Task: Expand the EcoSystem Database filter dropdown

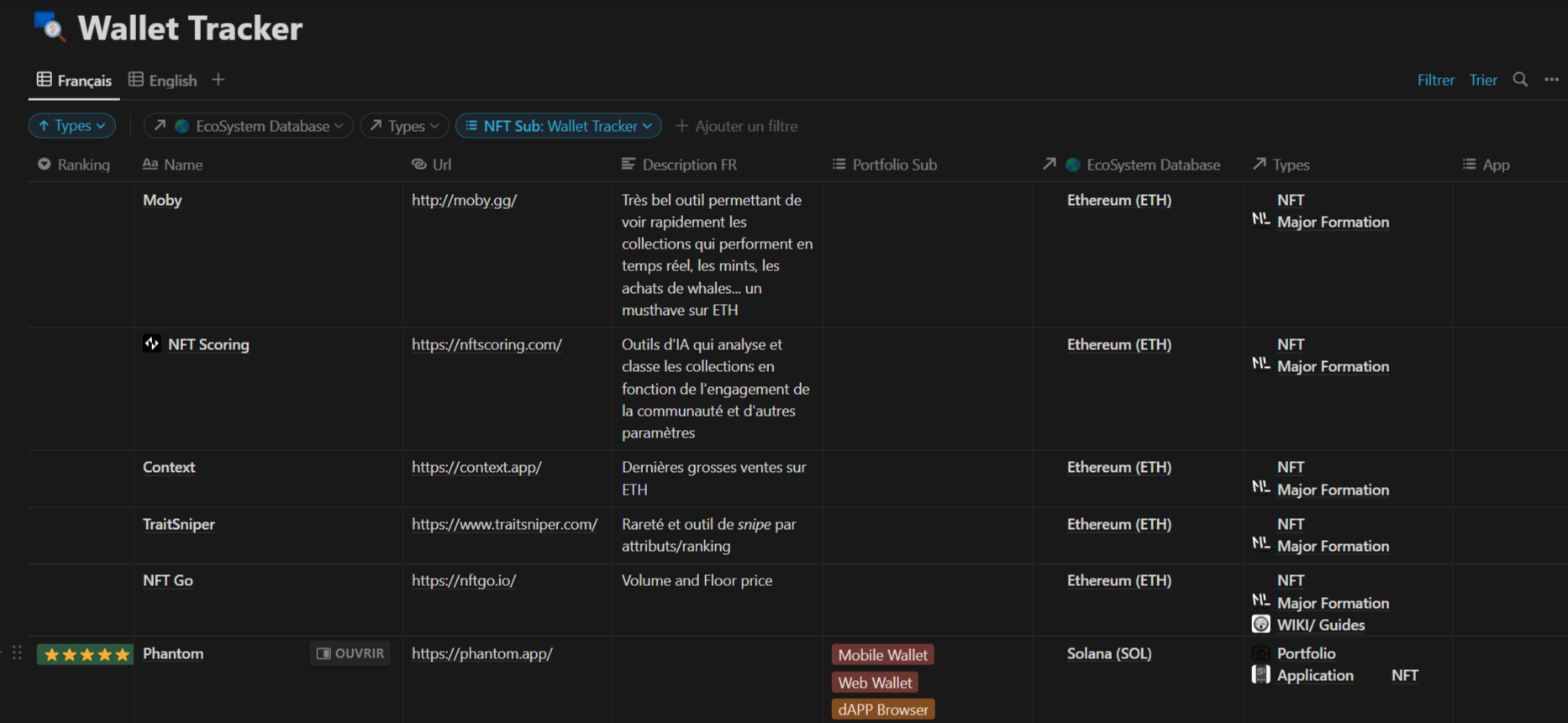Action: point(248,126)
